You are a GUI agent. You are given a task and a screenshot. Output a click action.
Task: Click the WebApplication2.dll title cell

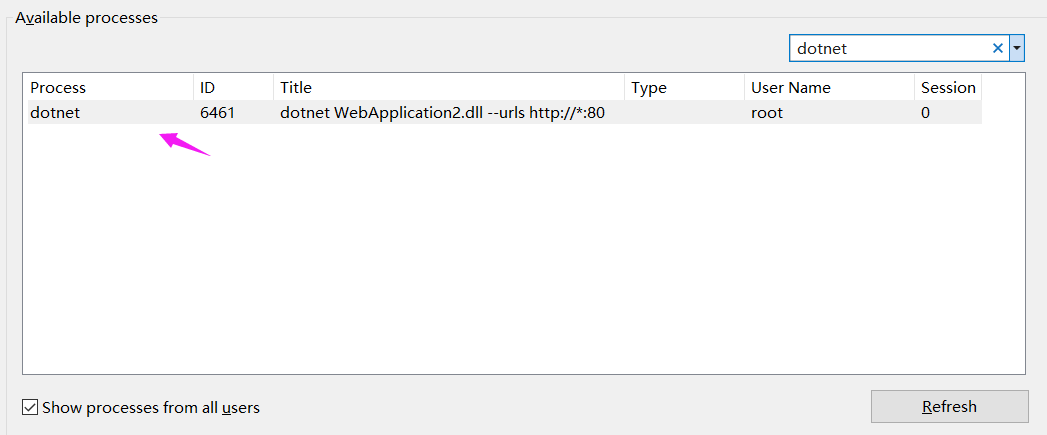442,113
